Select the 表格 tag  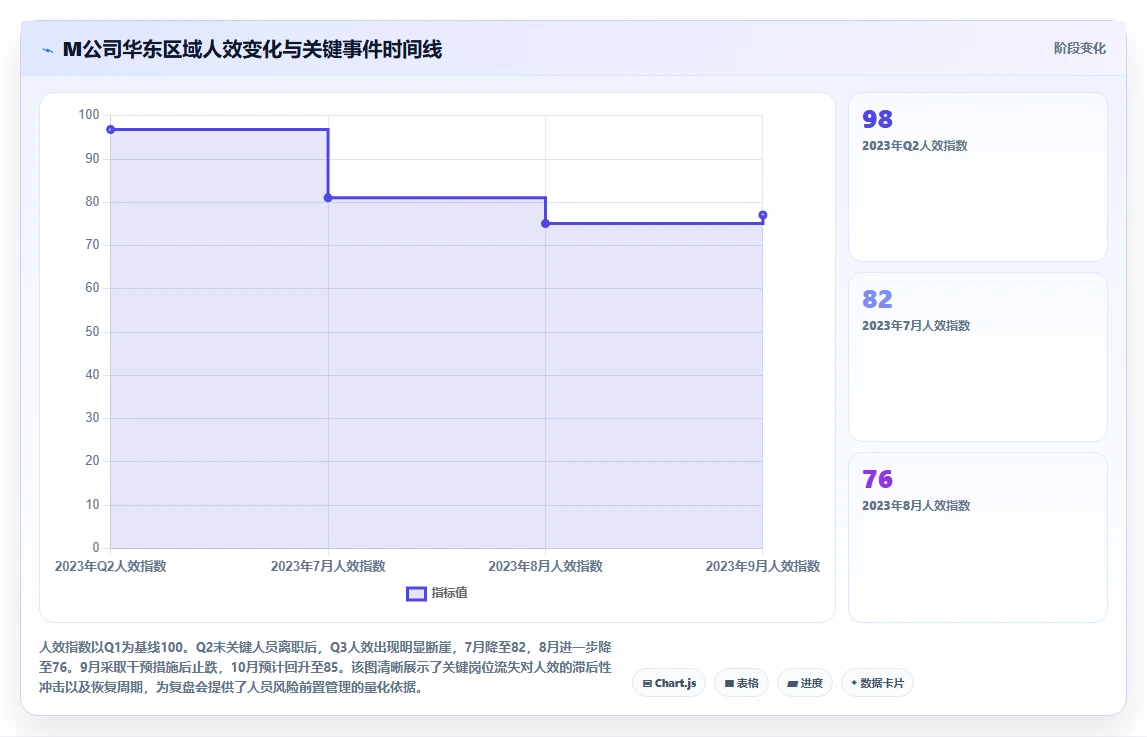click(741, 683)
